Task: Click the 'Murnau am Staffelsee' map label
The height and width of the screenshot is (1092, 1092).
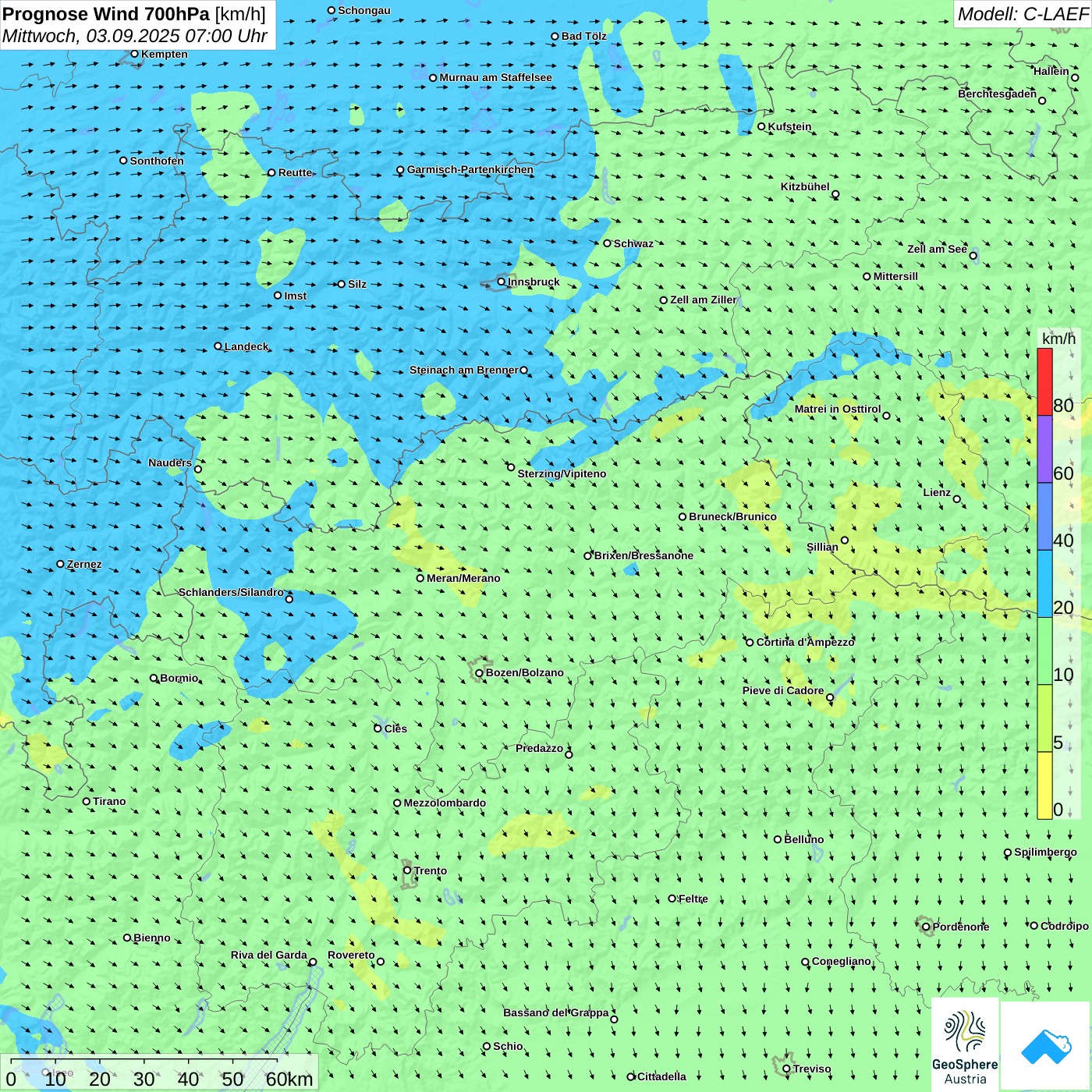Action: click(496, 77)
